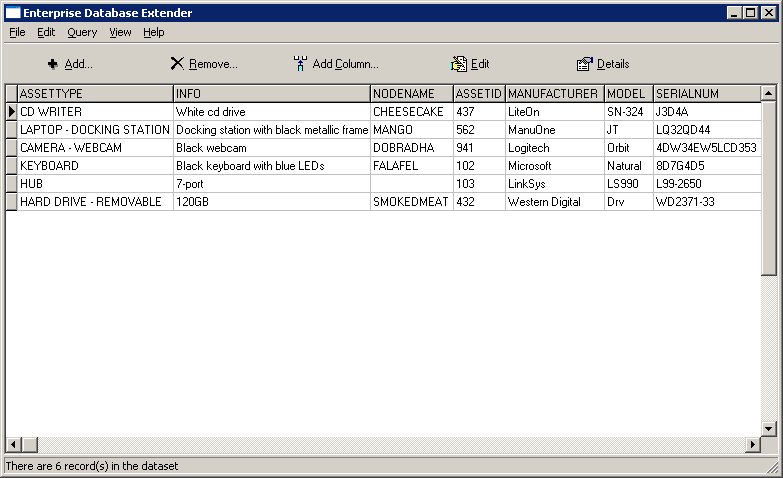Image resolution: width=783 pixels, height=478 pixels.
Task: Click the application icon in title bar
Action: (x=12, y=13)
